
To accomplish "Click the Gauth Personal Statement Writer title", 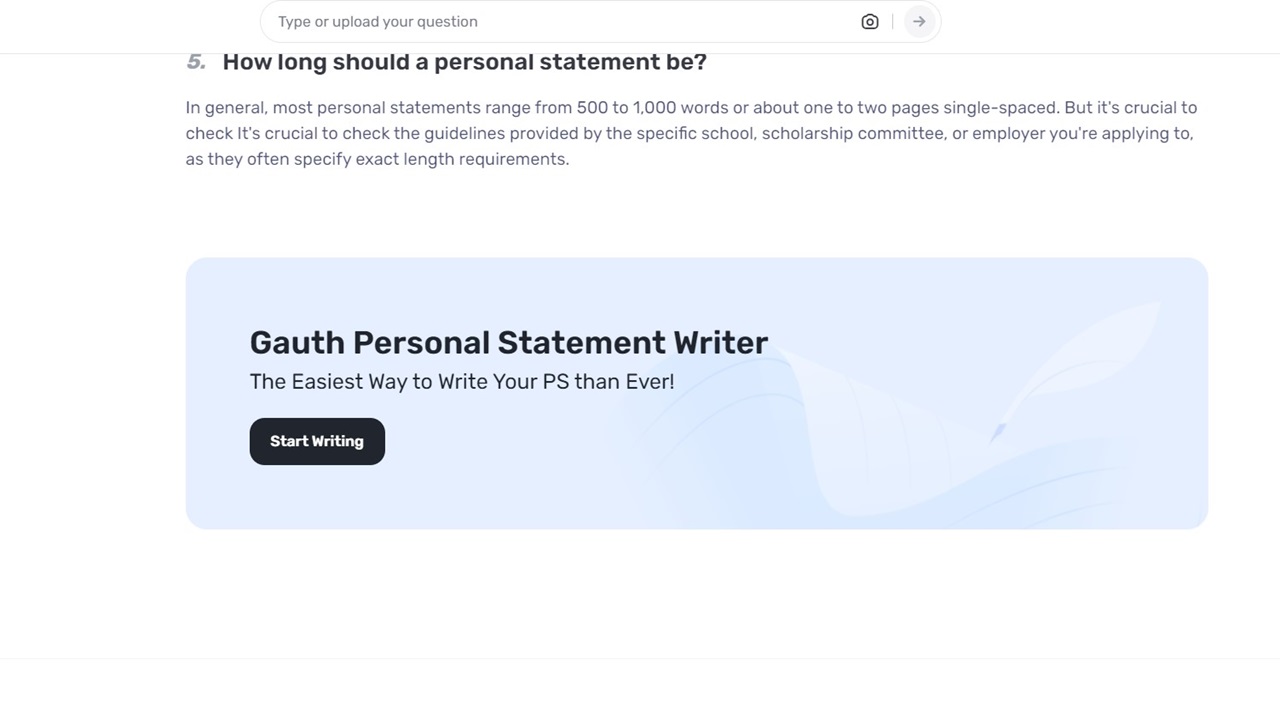I will tap(508, 342).
